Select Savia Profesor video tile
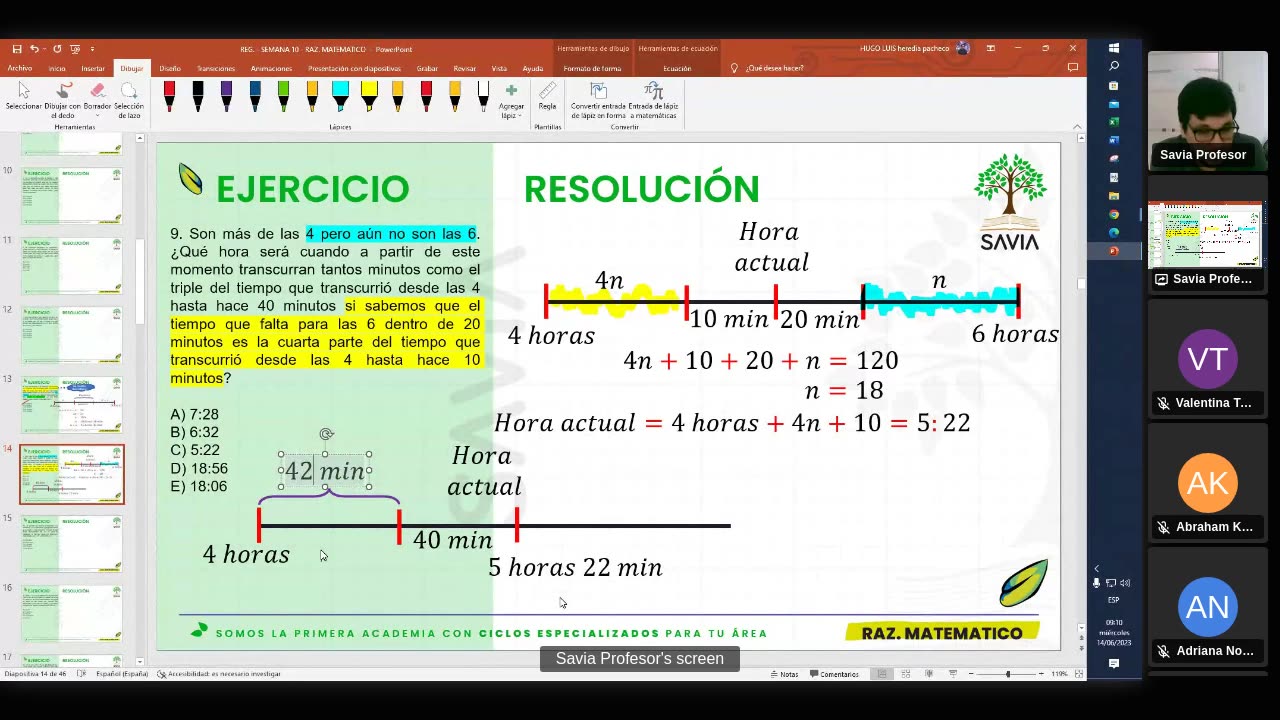Image resolution: width=1280 pixels, height=720 pixels. (1207, 110)
